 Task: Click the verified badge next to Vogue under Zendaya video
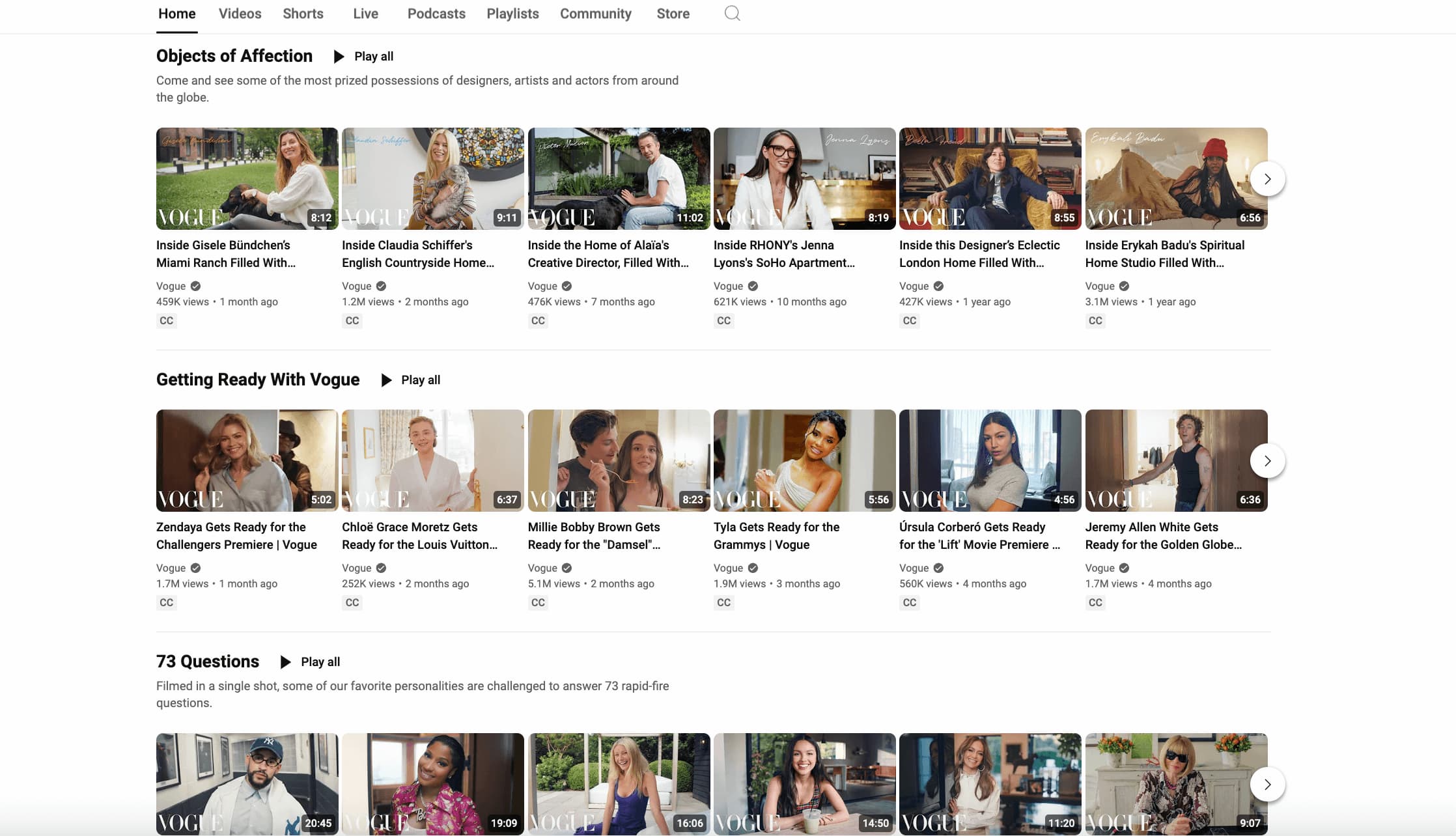pyautogui.click(x=196, y=568)
